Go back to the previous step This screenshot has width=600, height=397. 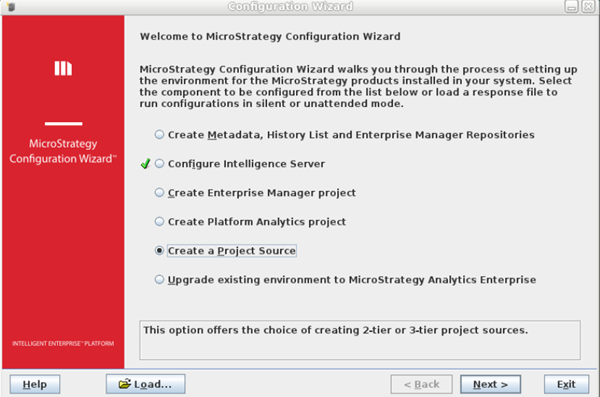[x=421, y=384]
